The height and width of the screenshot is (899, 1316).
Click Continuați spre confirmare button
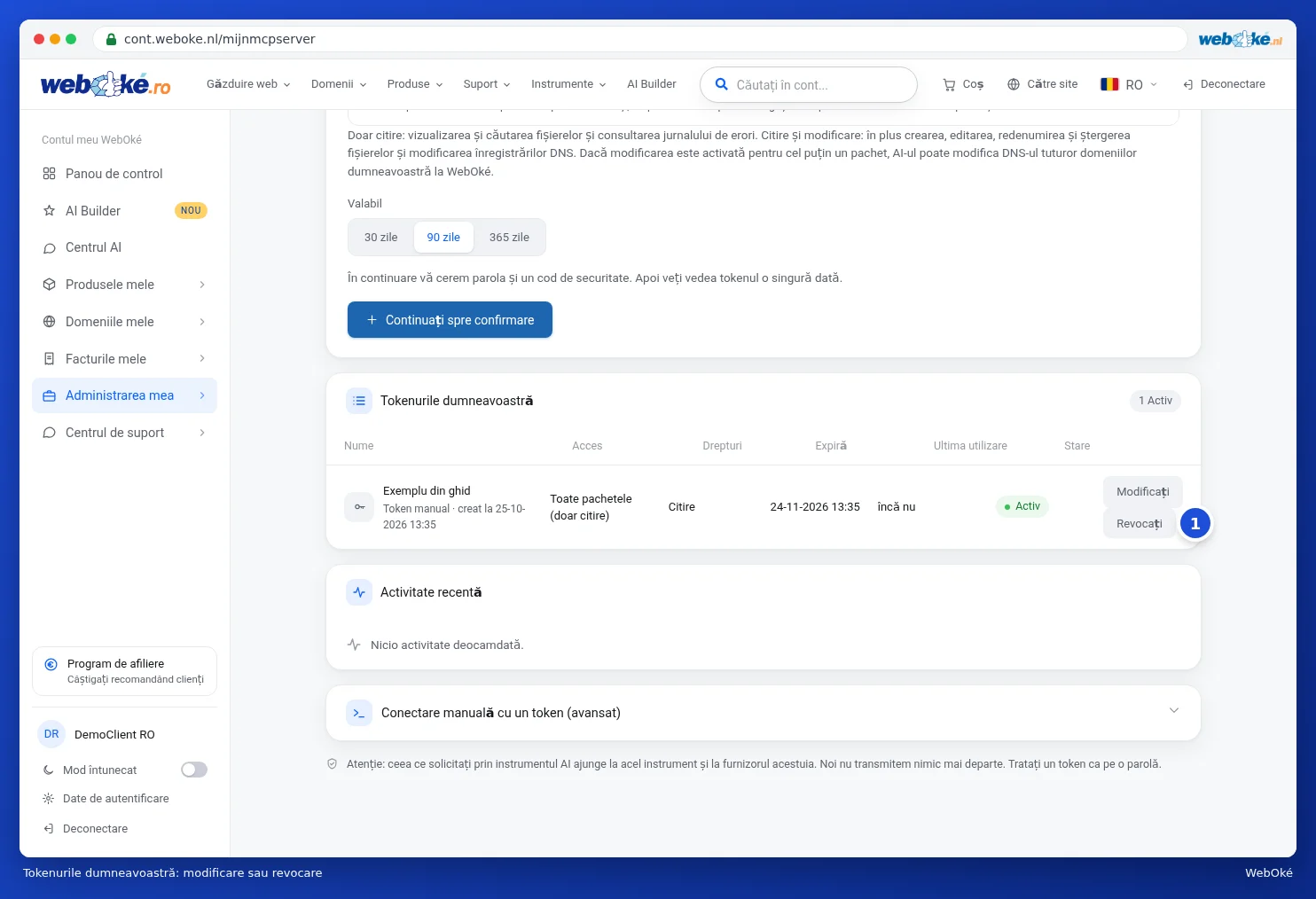click(450, 320)
